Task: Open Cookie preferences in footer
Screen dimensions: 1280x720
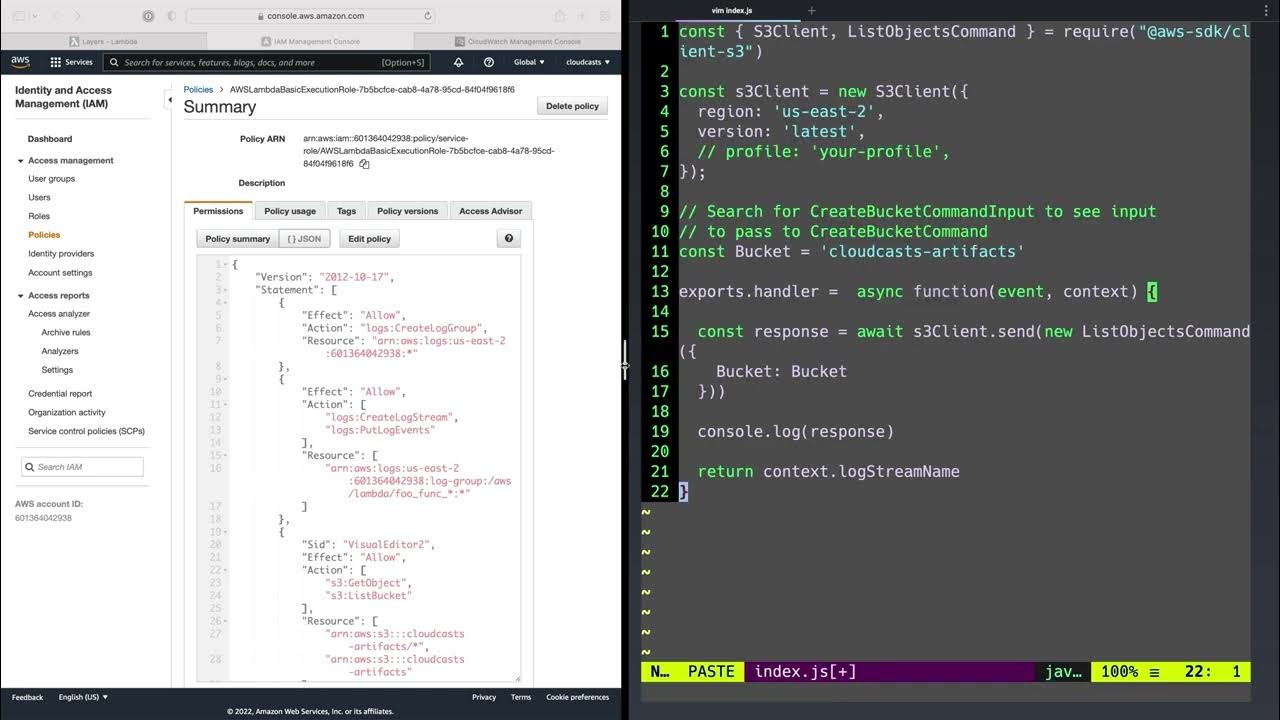Action: pyautogui.click(x=577, y=697)
